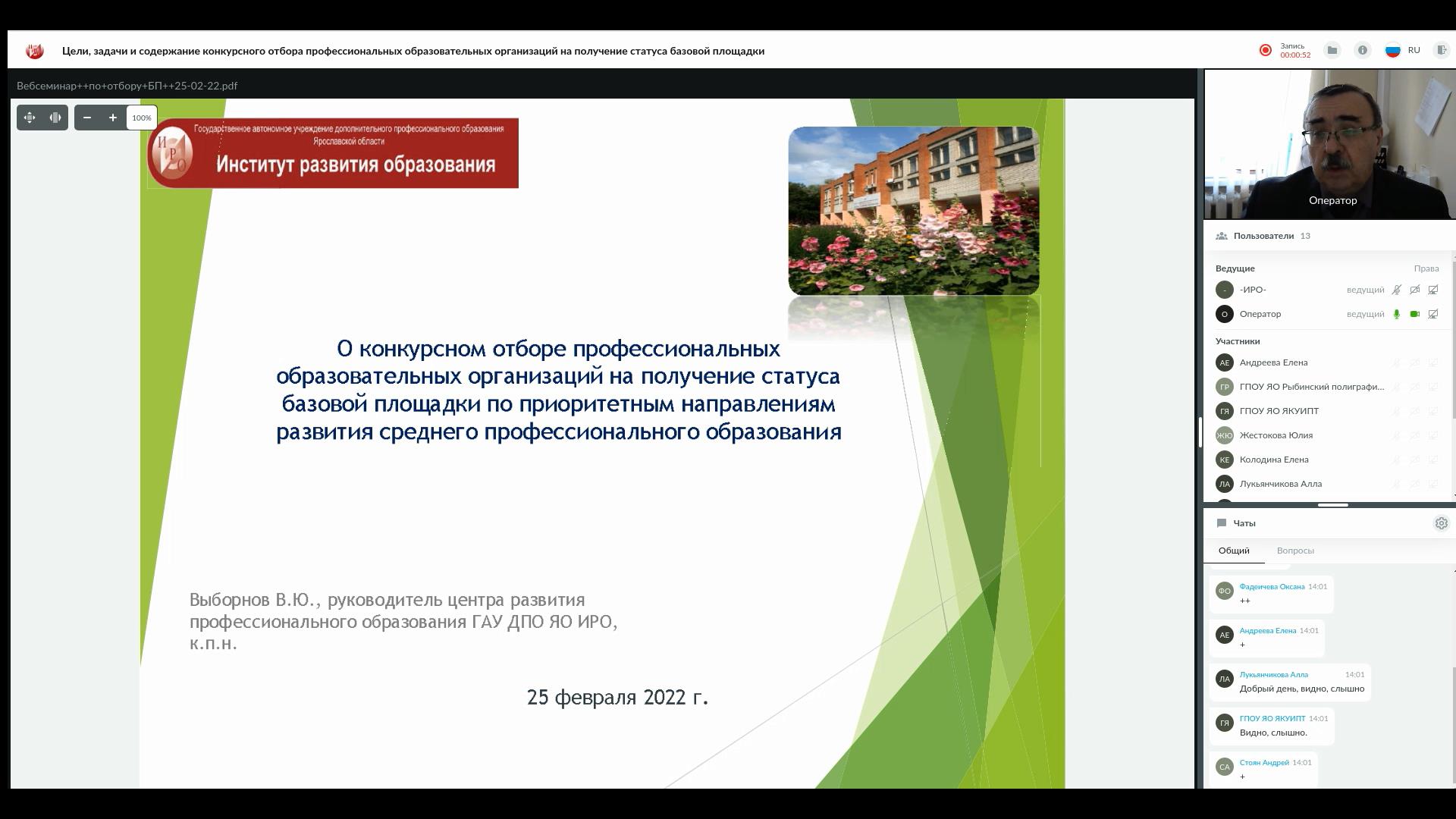
Task: Mute the Оператор green microphone
Action: click(1396, 314)
